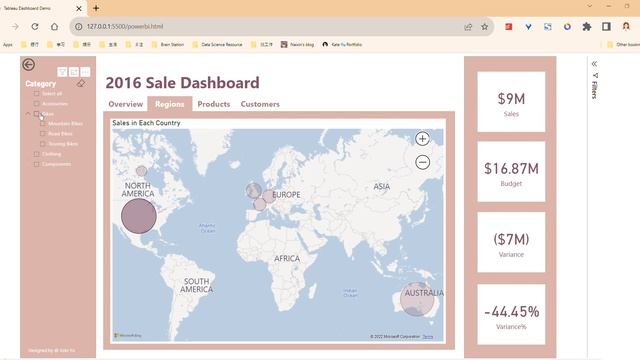
Task: Click the blue V extension icon
Action: 528,27
